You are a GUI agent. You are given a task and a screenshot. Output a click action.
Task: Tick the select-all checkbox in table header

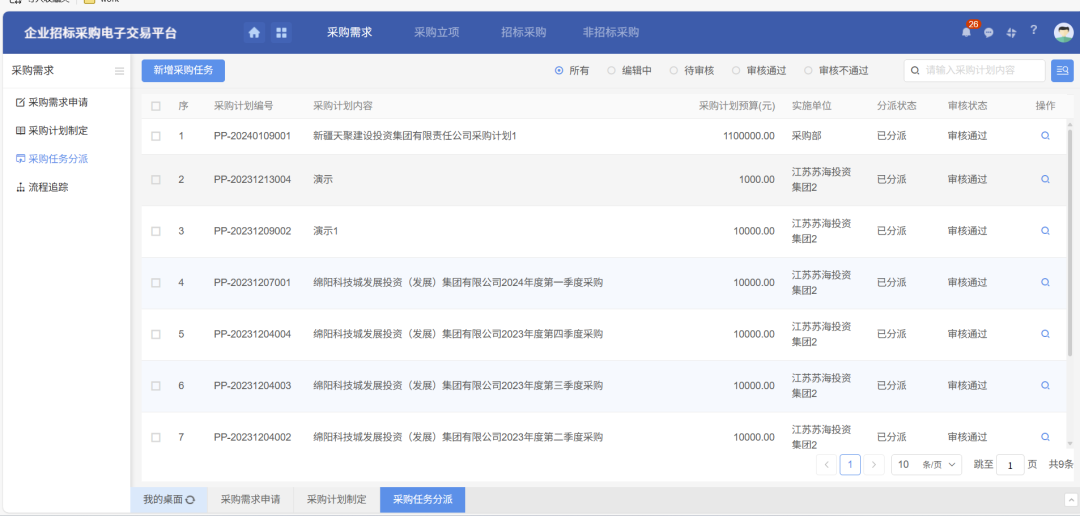[155, 105]
